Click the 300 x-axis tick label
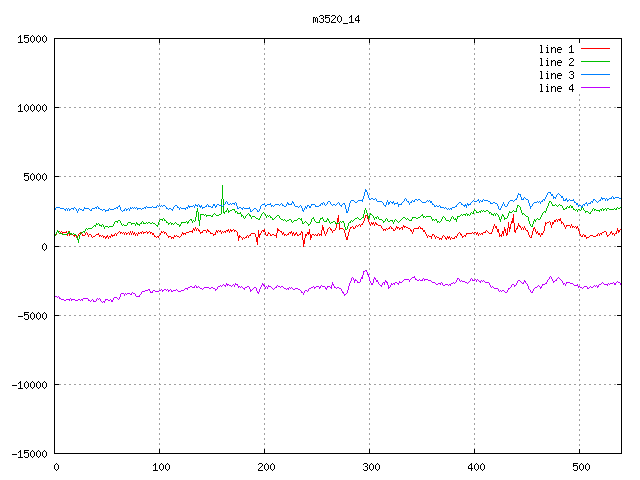Screen dimensions: 640x480 pyautogui.click(x=369, y=467)
